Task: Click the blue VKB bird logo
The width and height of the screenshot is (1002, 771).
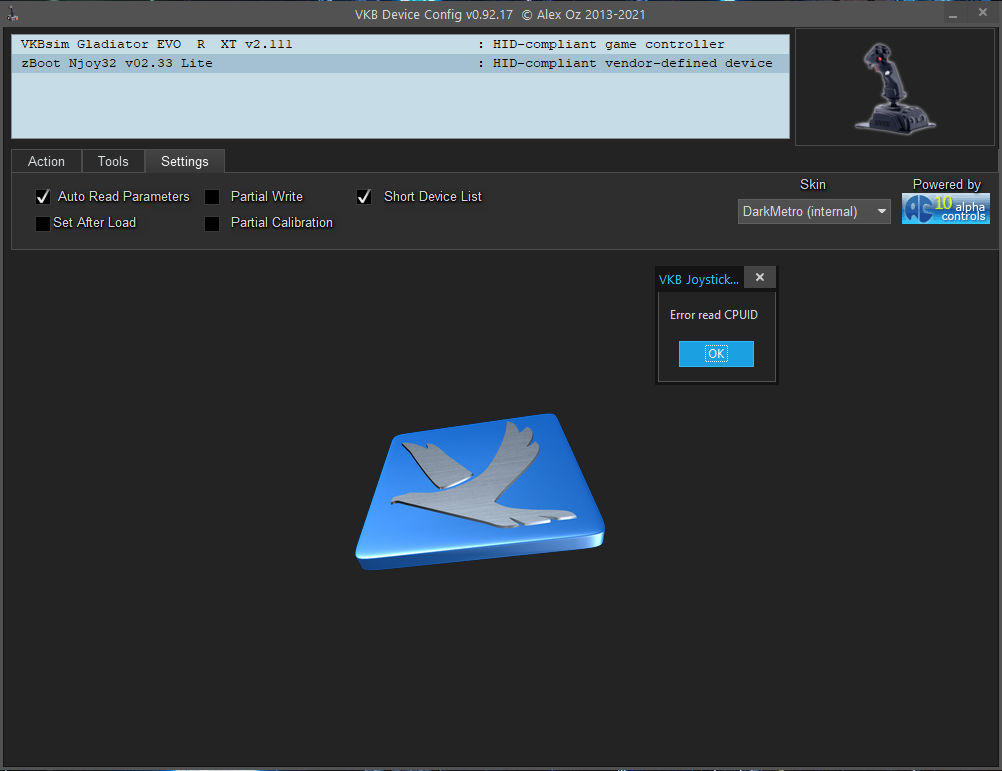Action: pyautogui.click(x=480, y=491)
